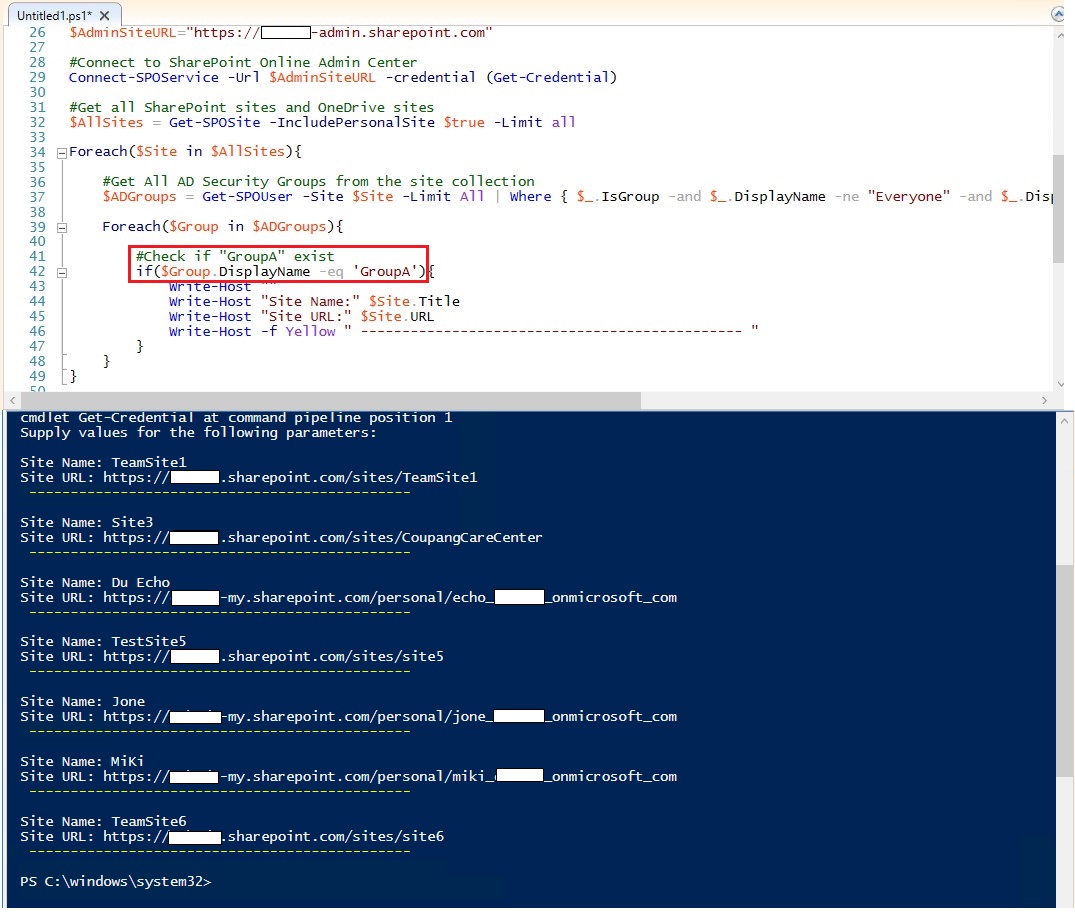Click the sites/site6 URL output
This screenshot has height=914, width=1075.
pos(232,837)
